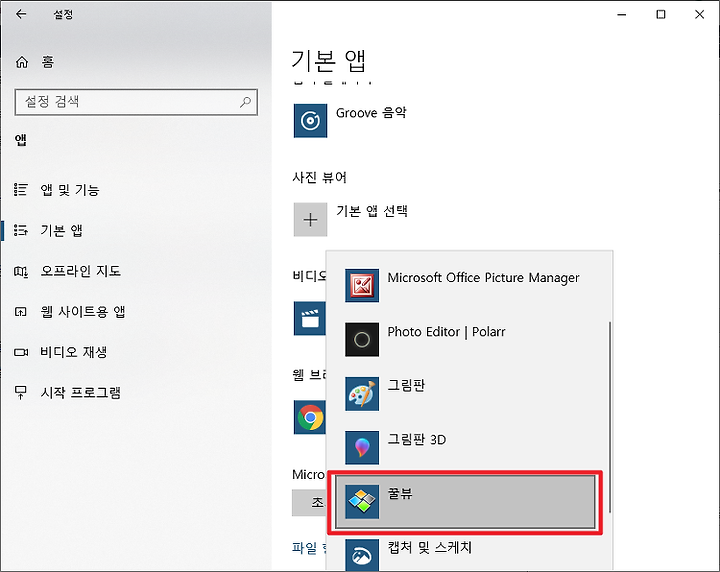The height and width of the screenshot is (572, 720).
Task: Select 꿀뷰 as the photo viewer
Action: (x=465, y=502)
